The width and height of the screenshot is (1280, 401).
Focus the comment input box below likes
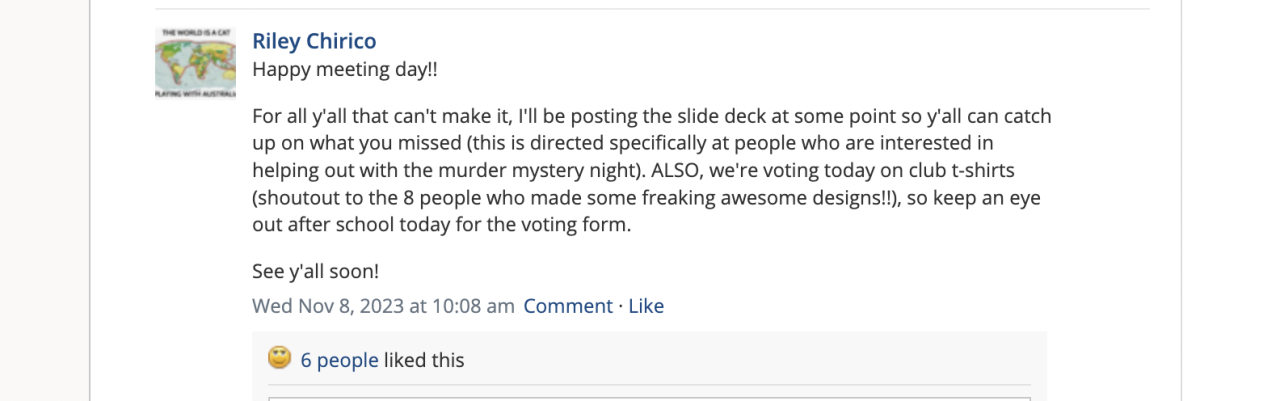tap(648, 397)
